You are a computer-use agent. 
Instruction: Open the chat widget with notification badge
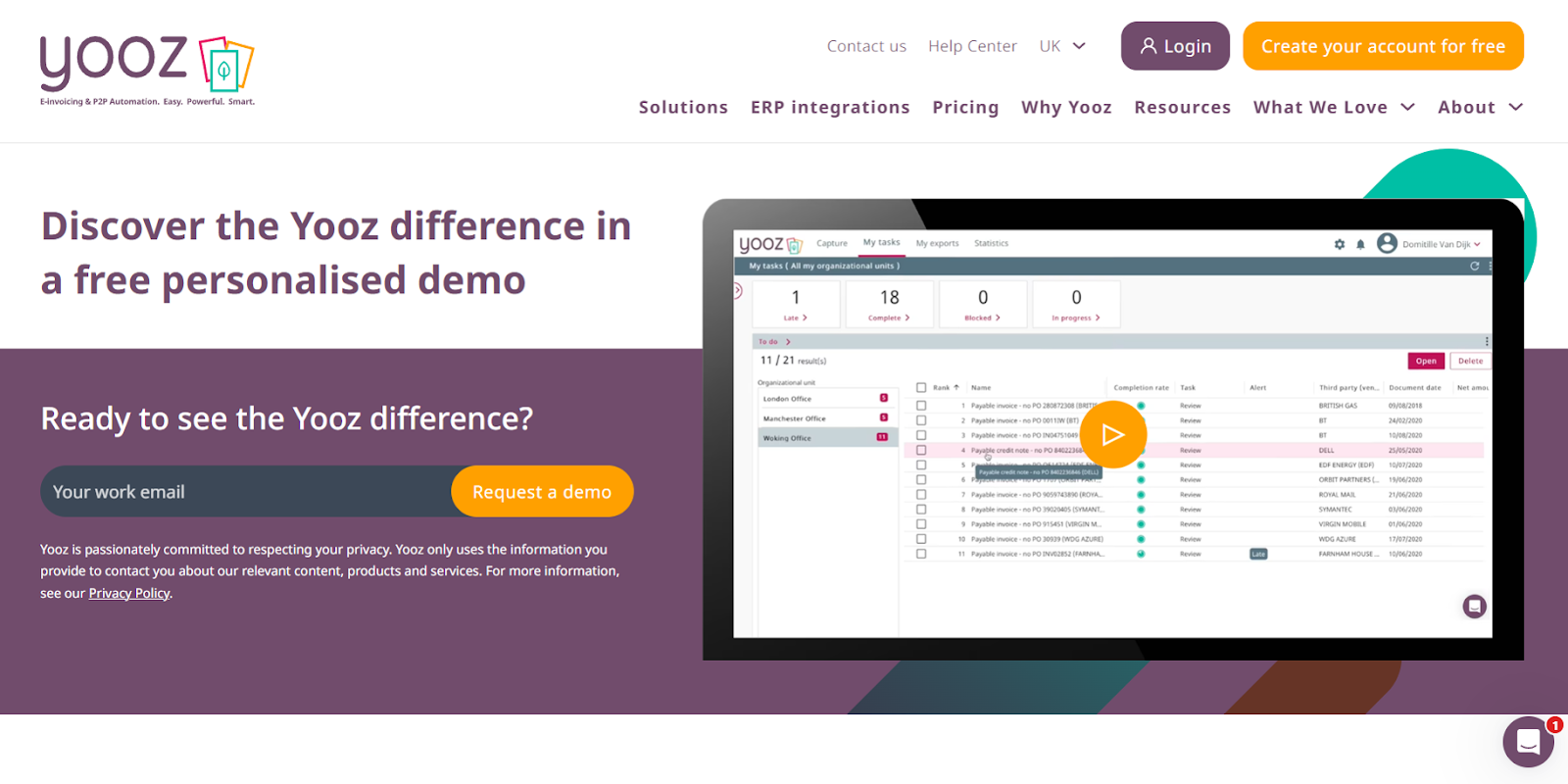click(1528, 742)
